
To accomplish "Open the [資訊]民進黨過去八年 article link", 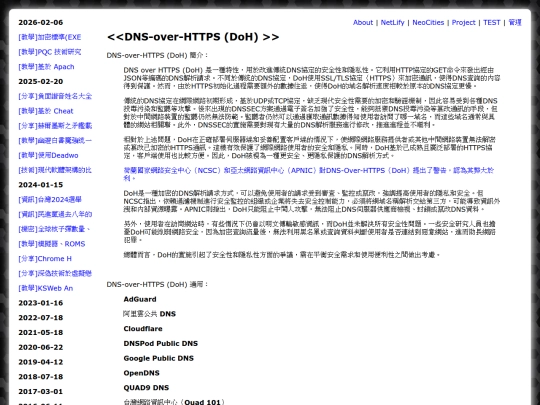I will click(x=55, y=215).
